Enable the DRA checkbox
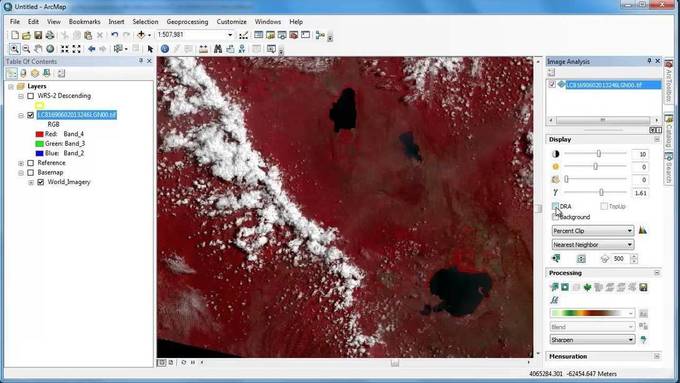 point(556,206)
